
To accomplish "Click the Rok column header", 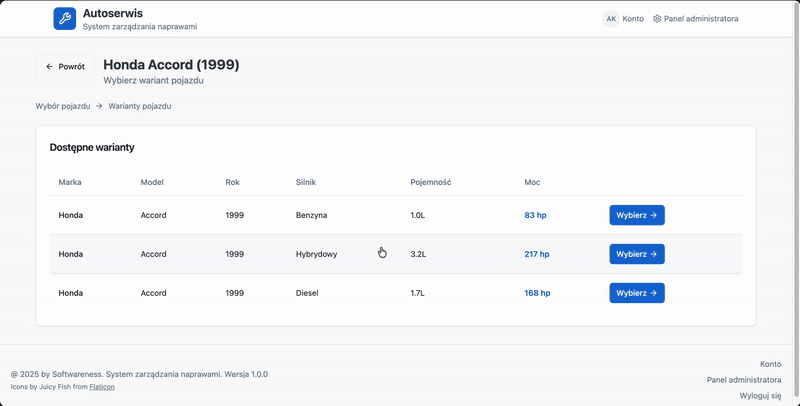I will coord(232,182).
